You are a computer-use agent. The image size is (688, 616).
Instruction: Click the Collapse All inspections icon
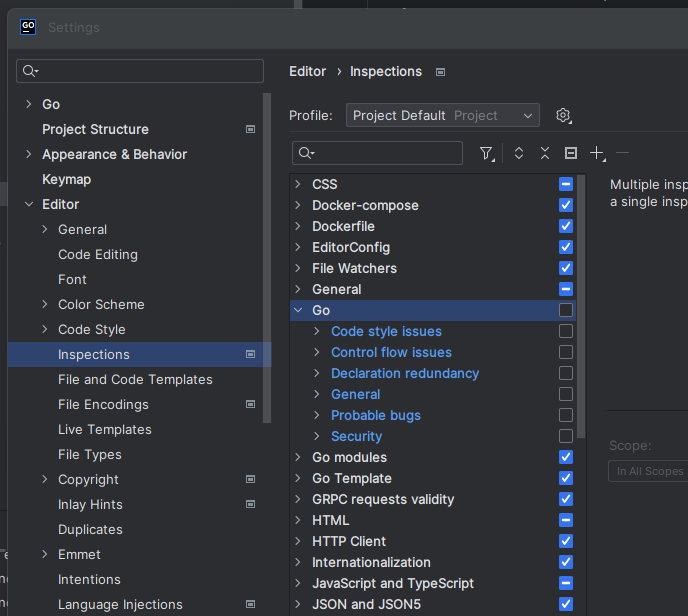pos(545,153)
